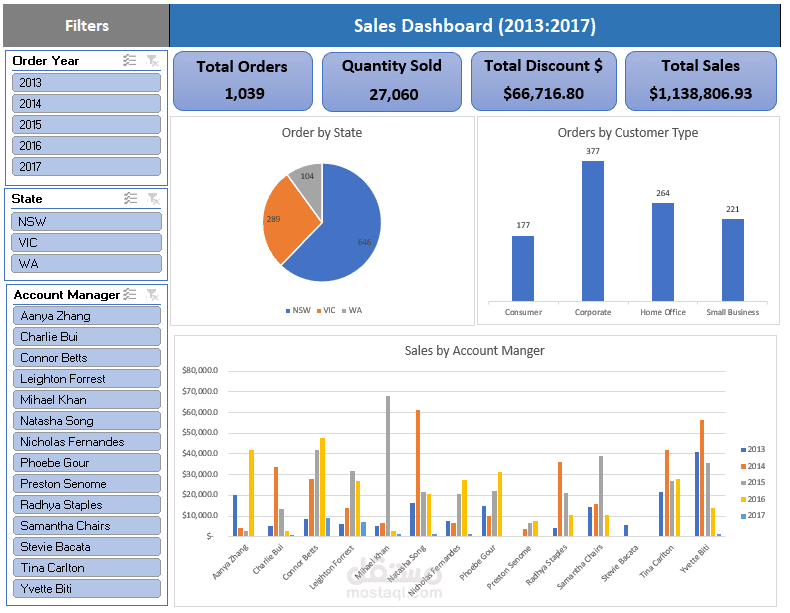Click the 2014 legend entry
The width and height of the screenshot is (790, 613).
click(753, 466)
